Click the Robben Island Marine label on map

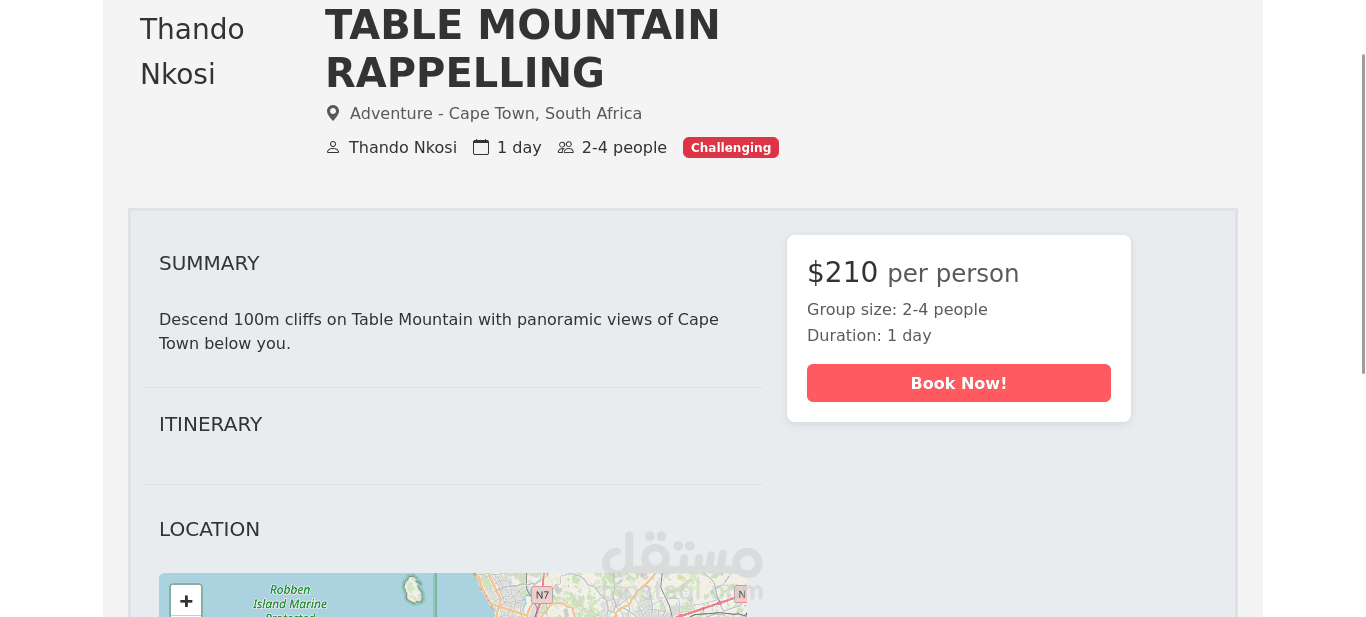pos(290,597)
